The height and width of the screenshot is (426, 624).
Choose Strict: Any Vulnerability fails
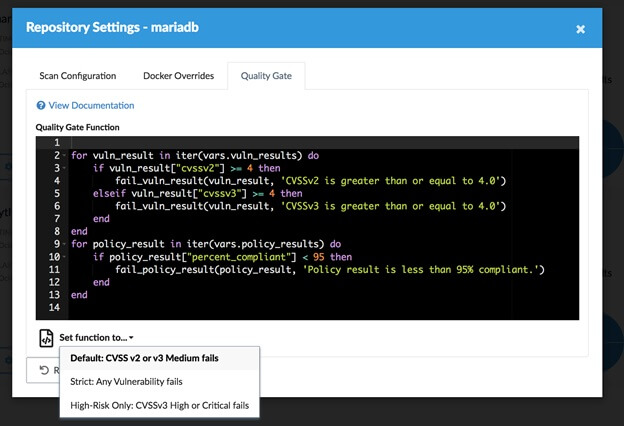pos(160,381)
